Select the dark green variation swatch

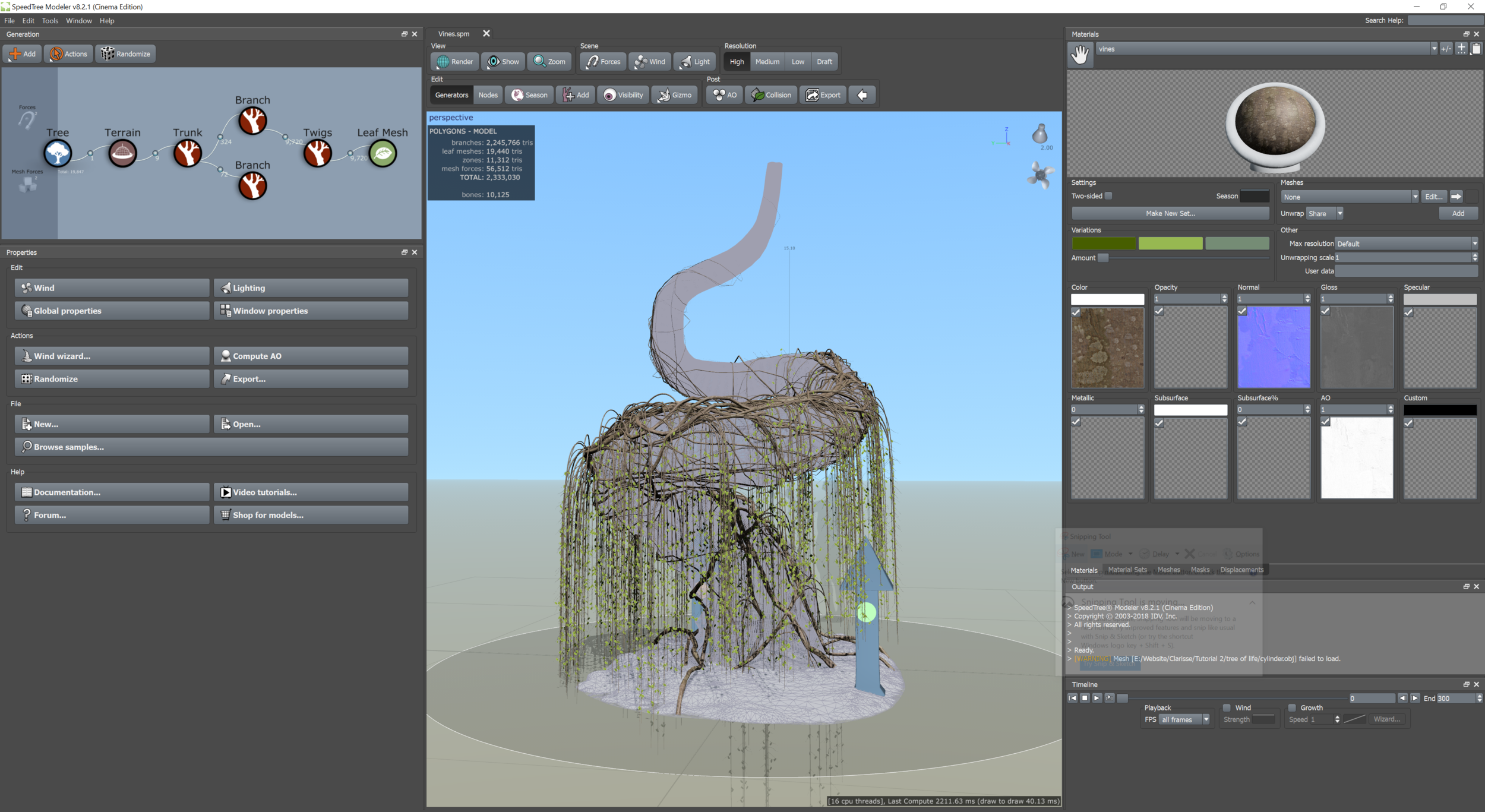coord(1103,244)
